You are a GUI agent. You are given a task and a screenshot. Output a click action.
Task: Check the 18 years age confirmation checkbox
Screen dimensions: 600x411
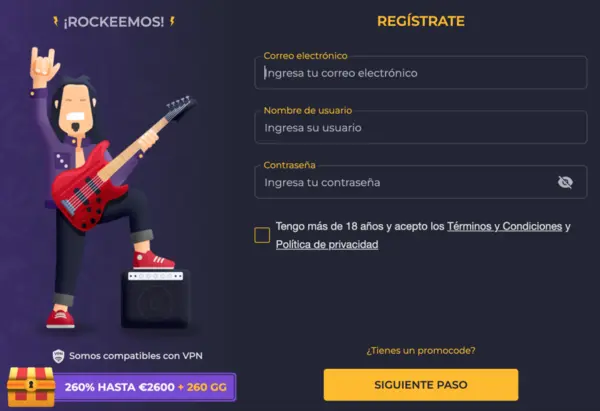coord(262,235)
